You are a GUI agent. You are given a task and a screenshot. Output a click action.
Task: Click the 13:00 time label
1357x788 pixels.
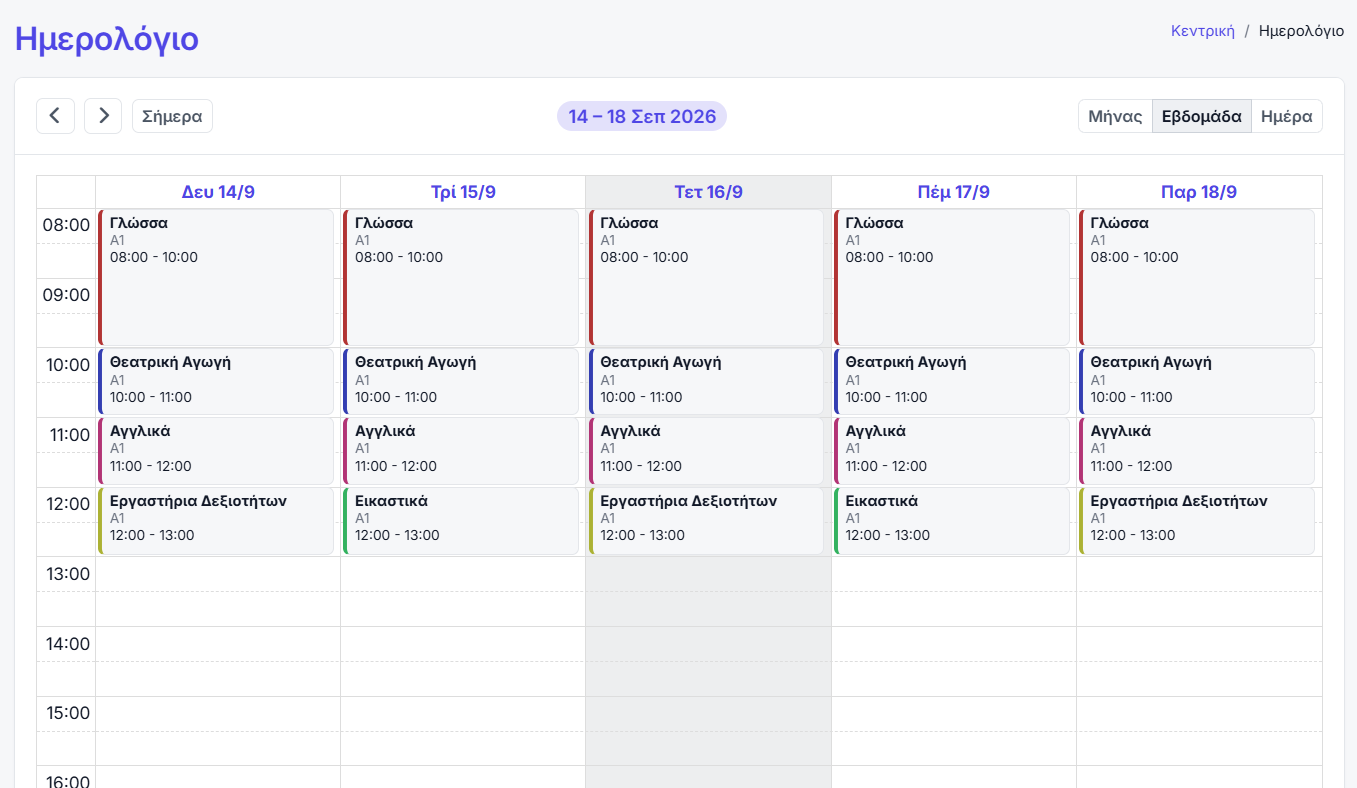[x=66, y=574]
